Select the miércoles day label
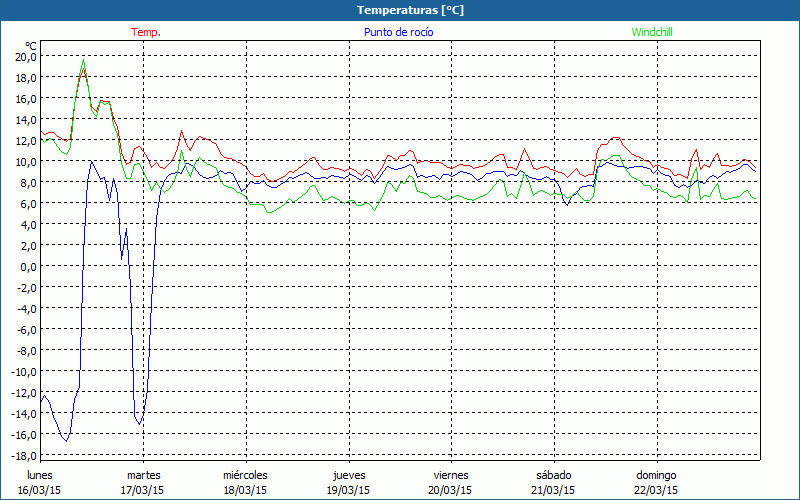Screen dimensions: 800x500 pyautogui.click(x=245, y=475)
